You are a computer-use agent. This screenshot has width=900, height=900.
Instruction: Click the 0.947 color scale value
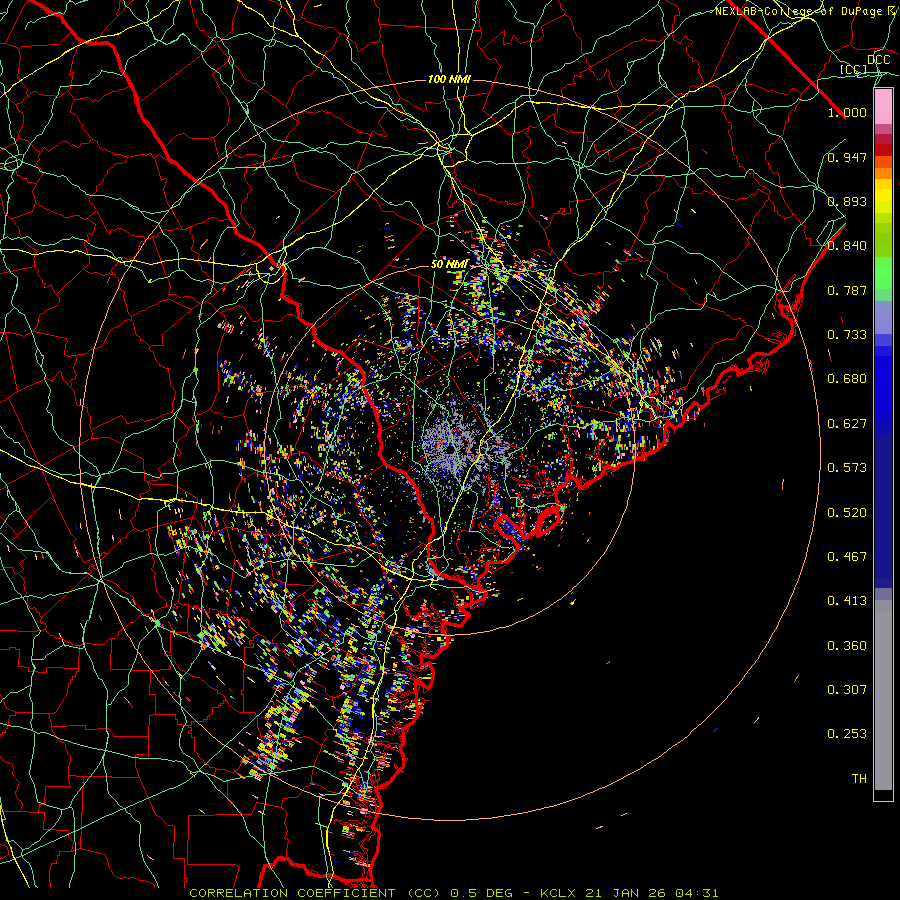point(847,157)
